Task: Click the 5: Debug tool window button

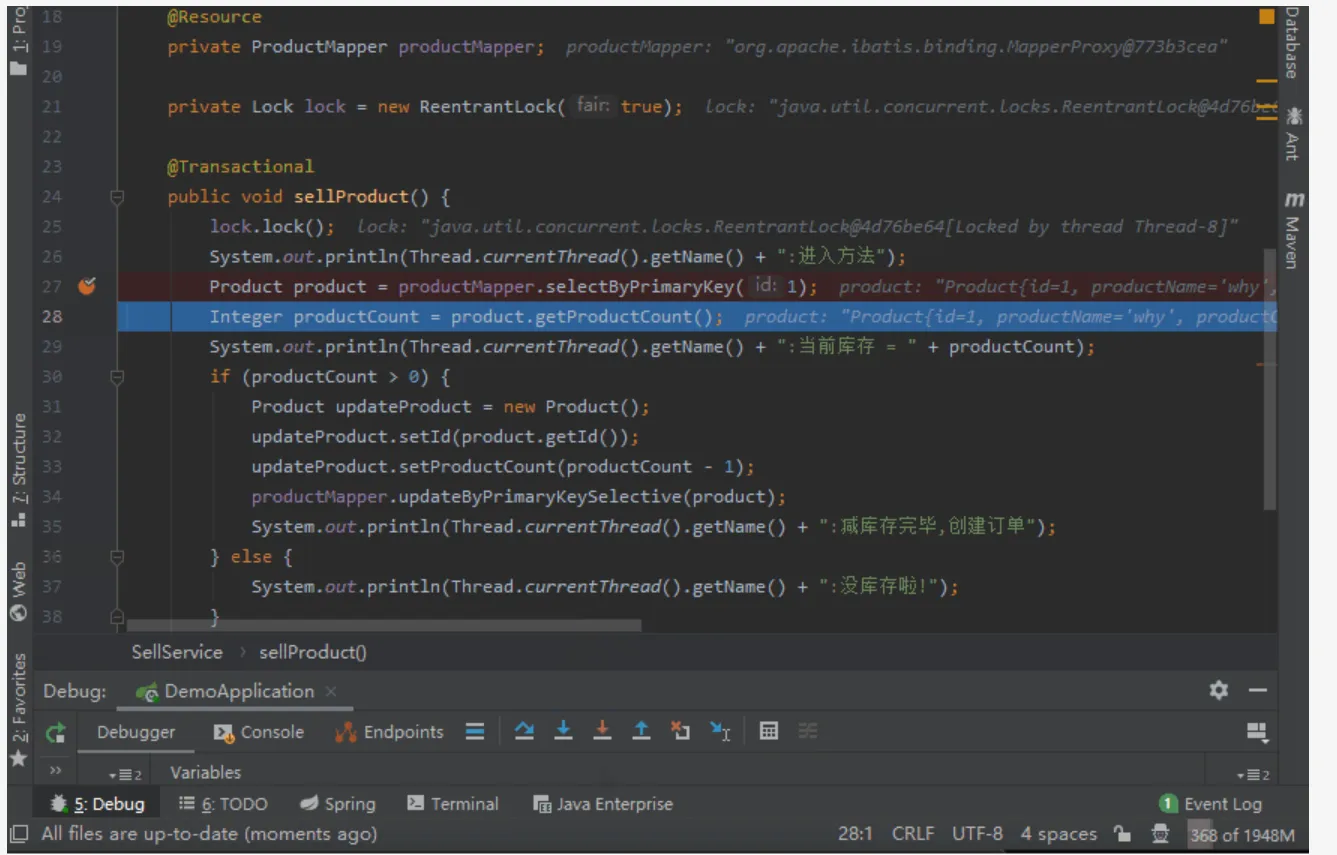Action: (x=97, y=803)
